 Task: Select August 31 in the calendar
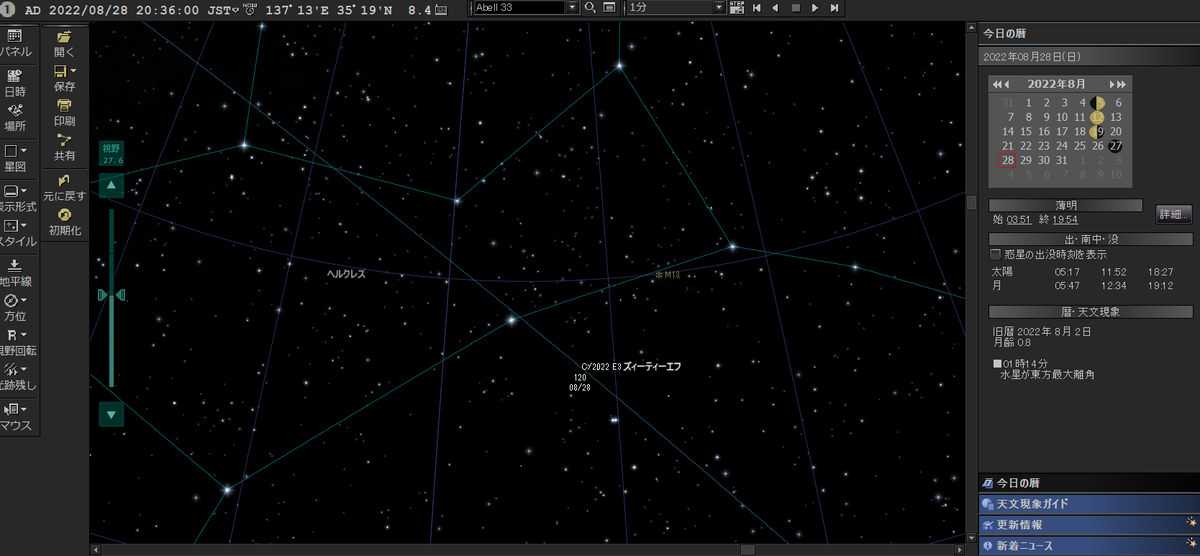[1062, 160]
